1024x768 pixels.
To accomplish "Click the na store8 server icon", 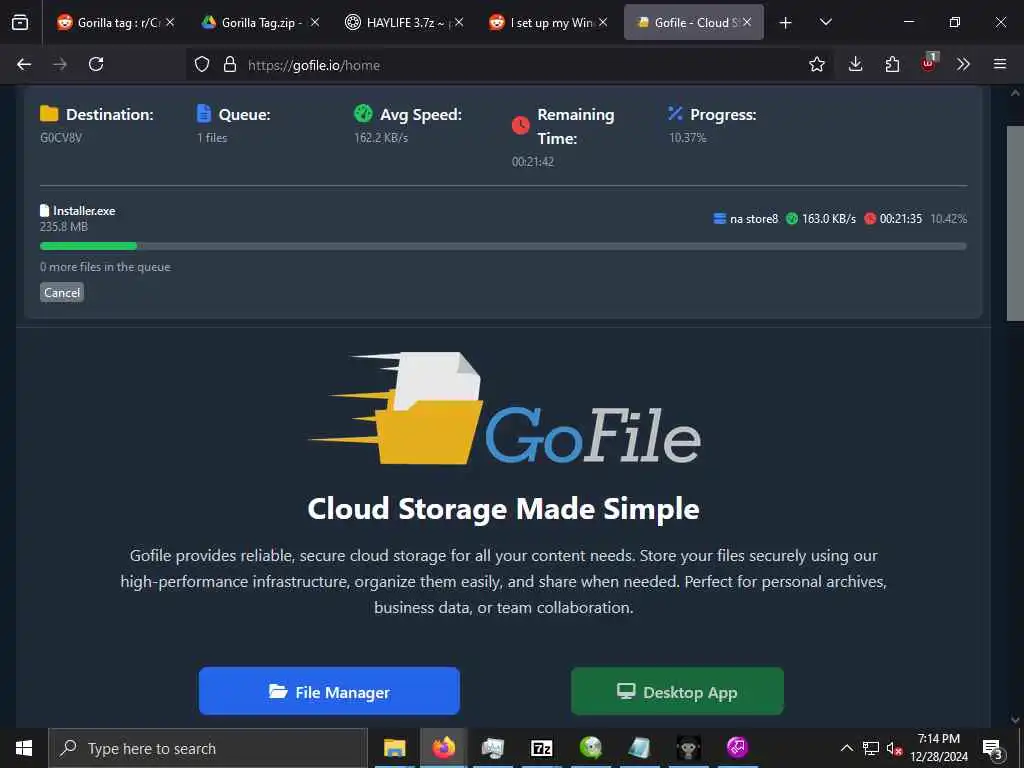I will coord(719,219).
